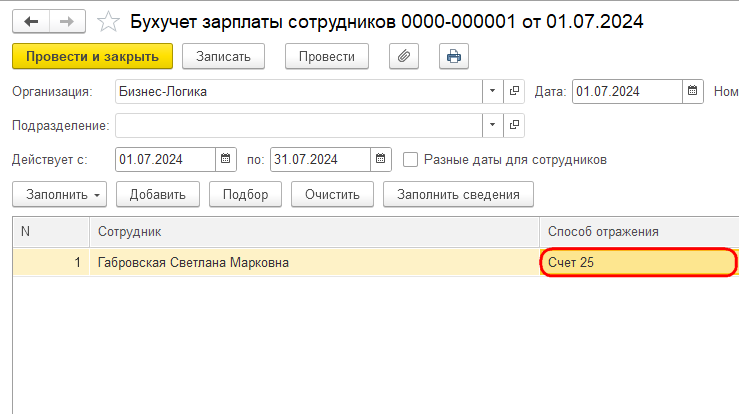Save document with Записать button
739x414 pixels.
click(223, 57)
